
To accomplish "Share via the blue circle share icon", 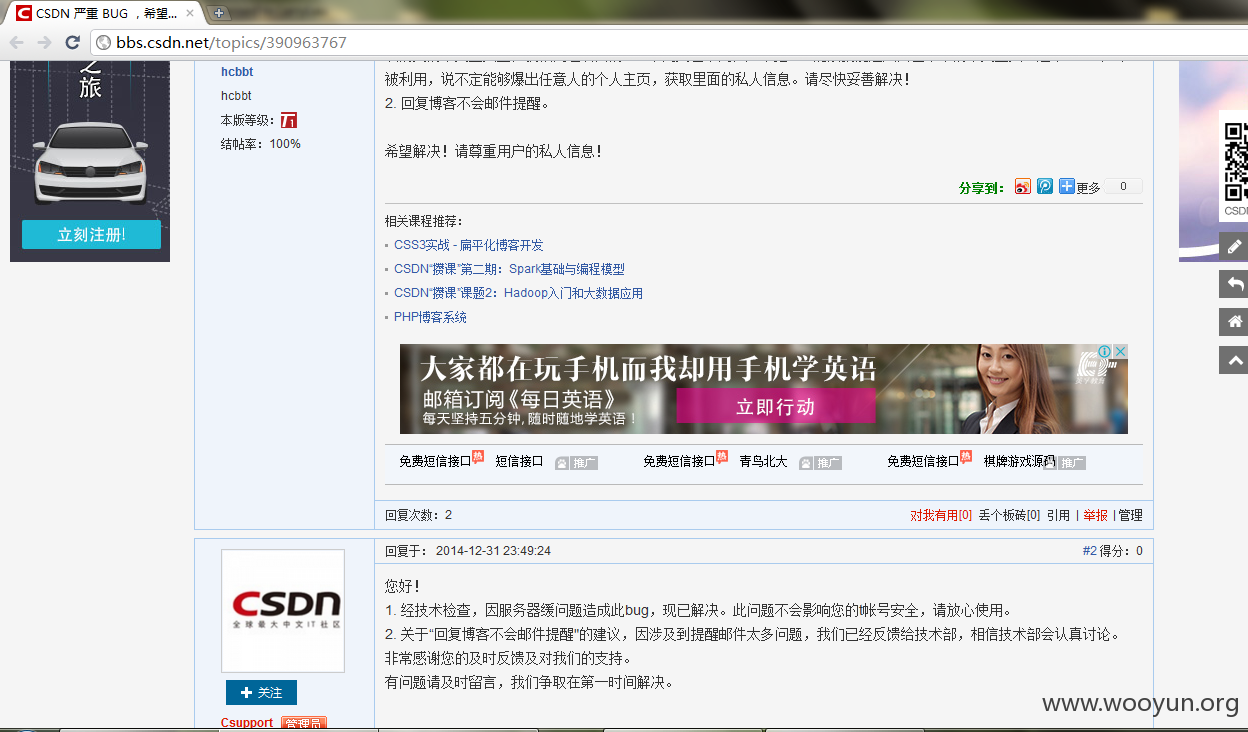I will tap(1044, 186).
